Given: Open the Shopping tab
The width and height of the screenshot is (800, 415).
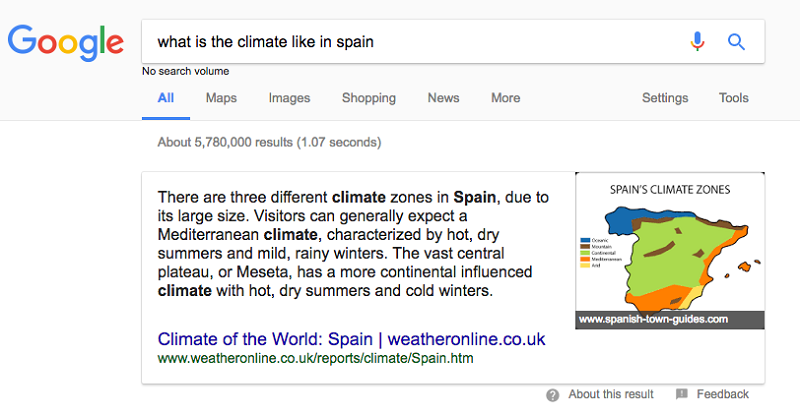Looking at the screenshot, I should 369,98.
